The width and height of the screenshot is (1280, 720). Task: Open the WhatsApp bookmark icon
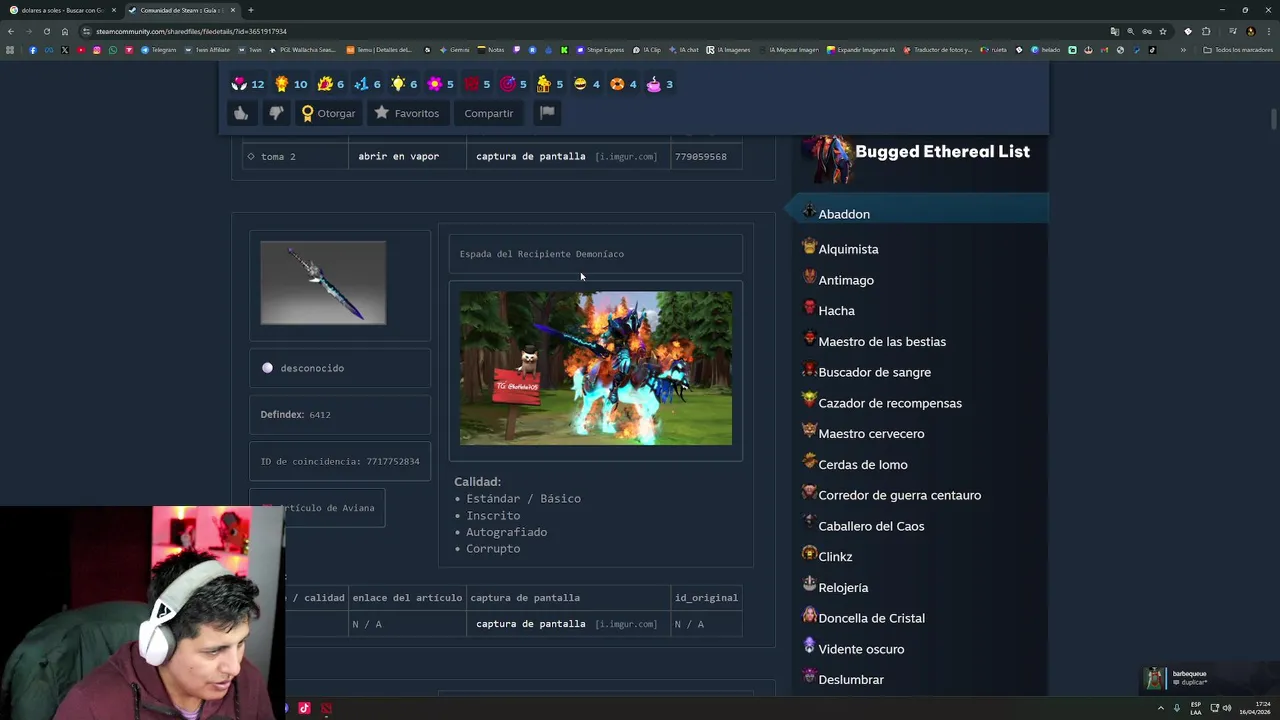pyautogui.click(x=112, y=50)
